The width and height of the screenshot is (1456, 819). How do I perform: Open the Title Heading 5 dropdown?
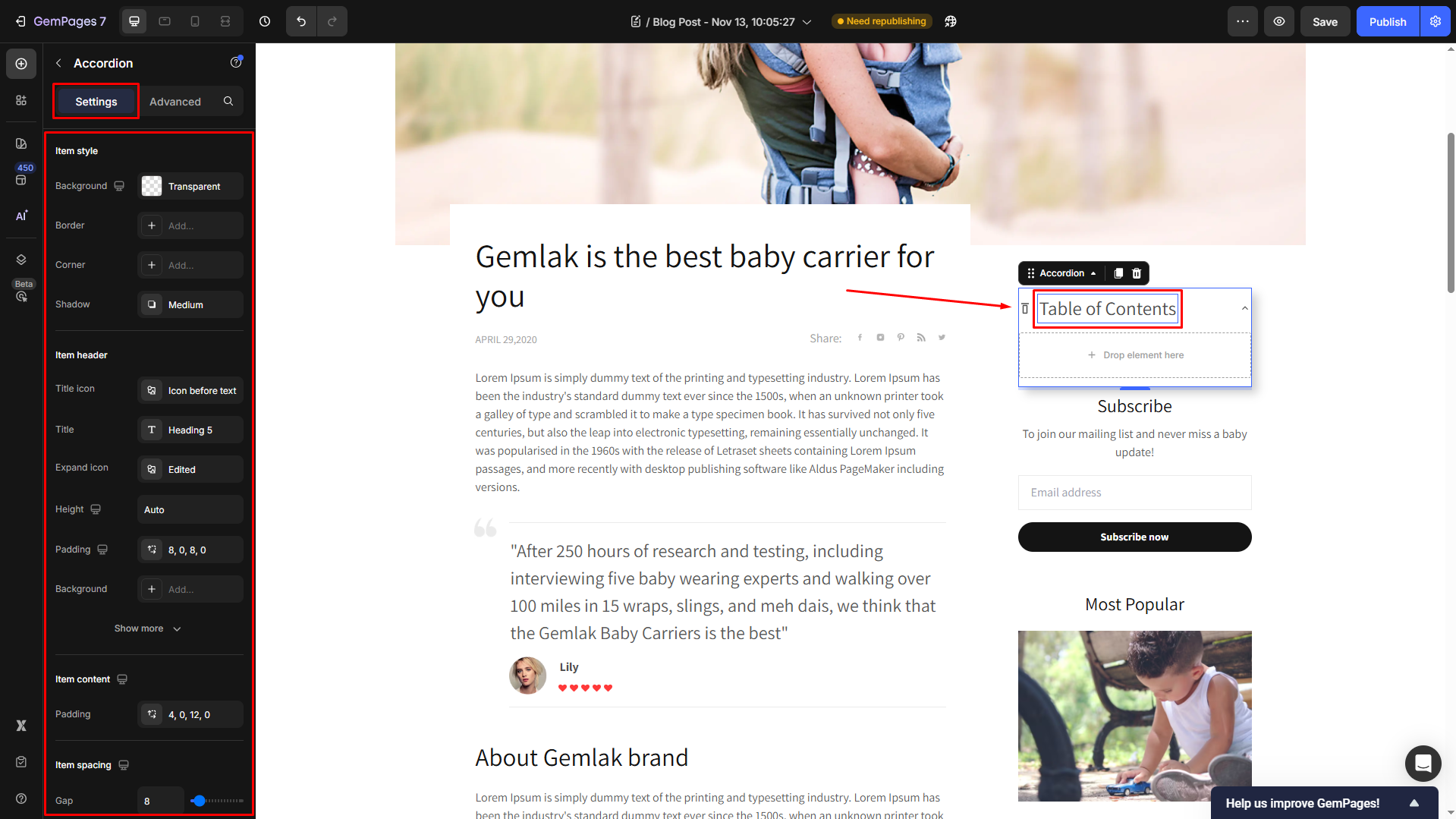point(190,430)
